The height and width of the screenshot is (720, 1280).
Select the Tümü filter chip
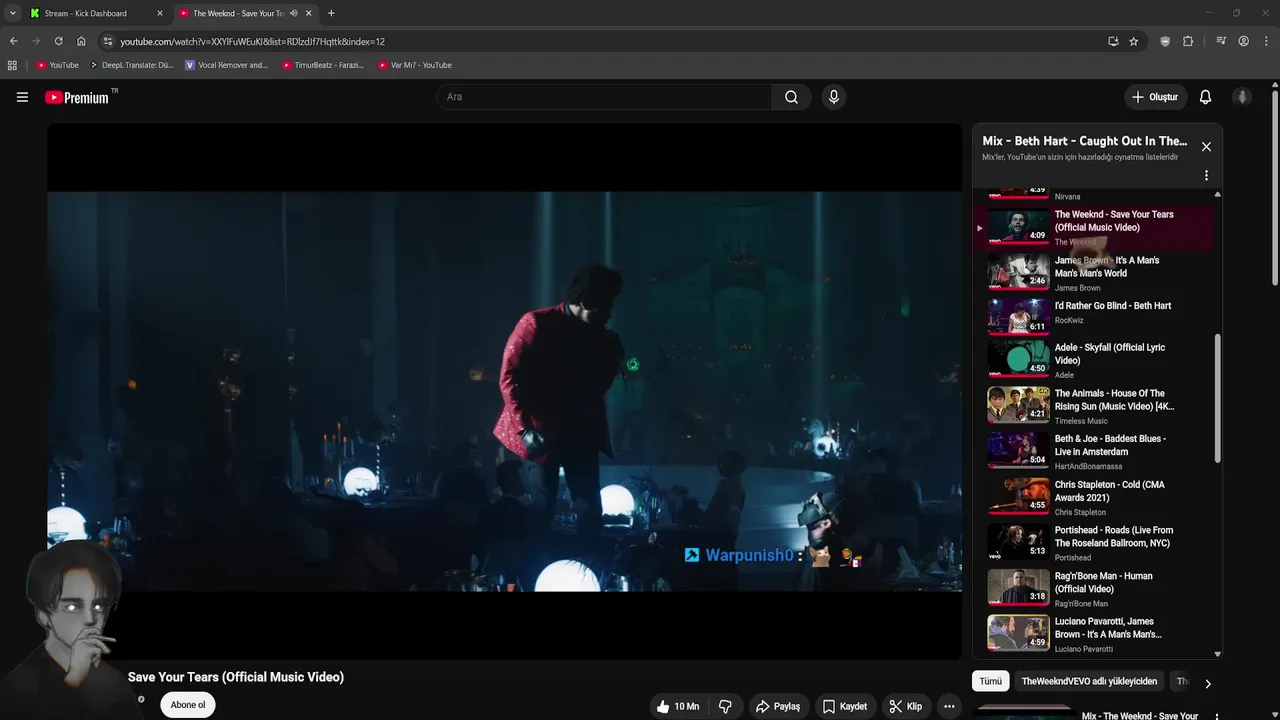point(990,681)
